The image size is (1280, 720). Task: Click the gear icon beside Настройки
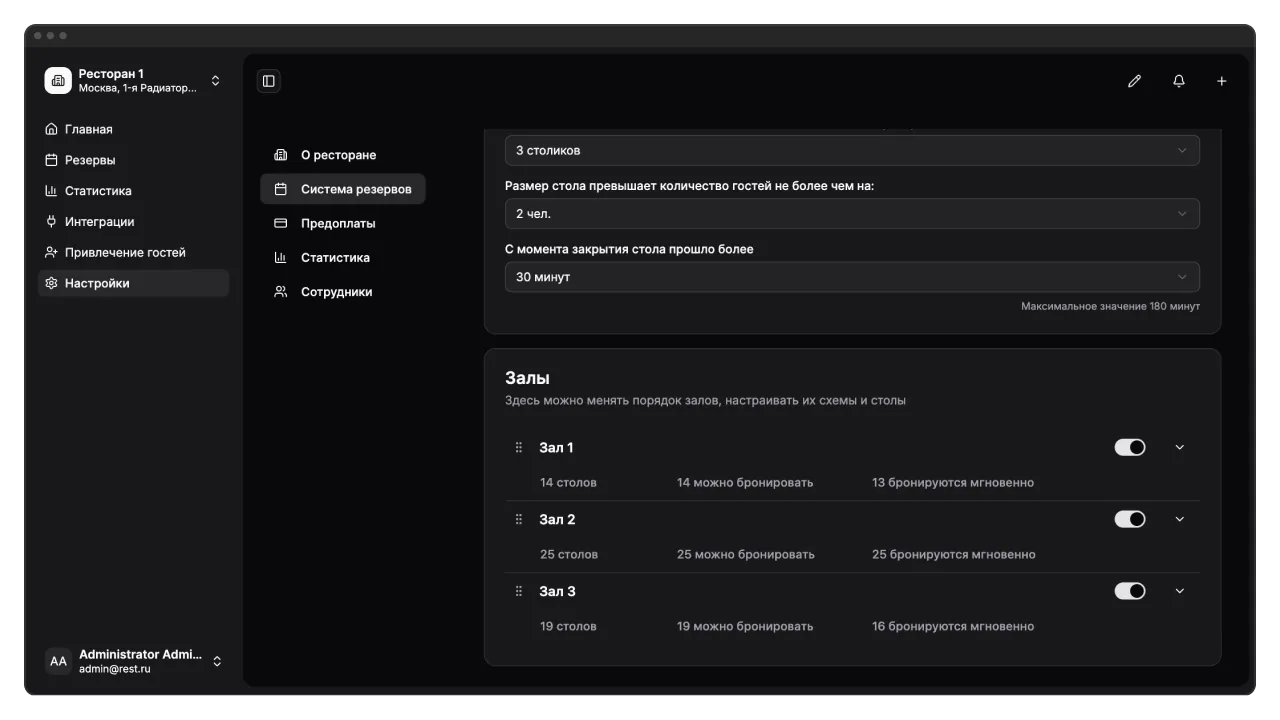click(x=52, y=284)
